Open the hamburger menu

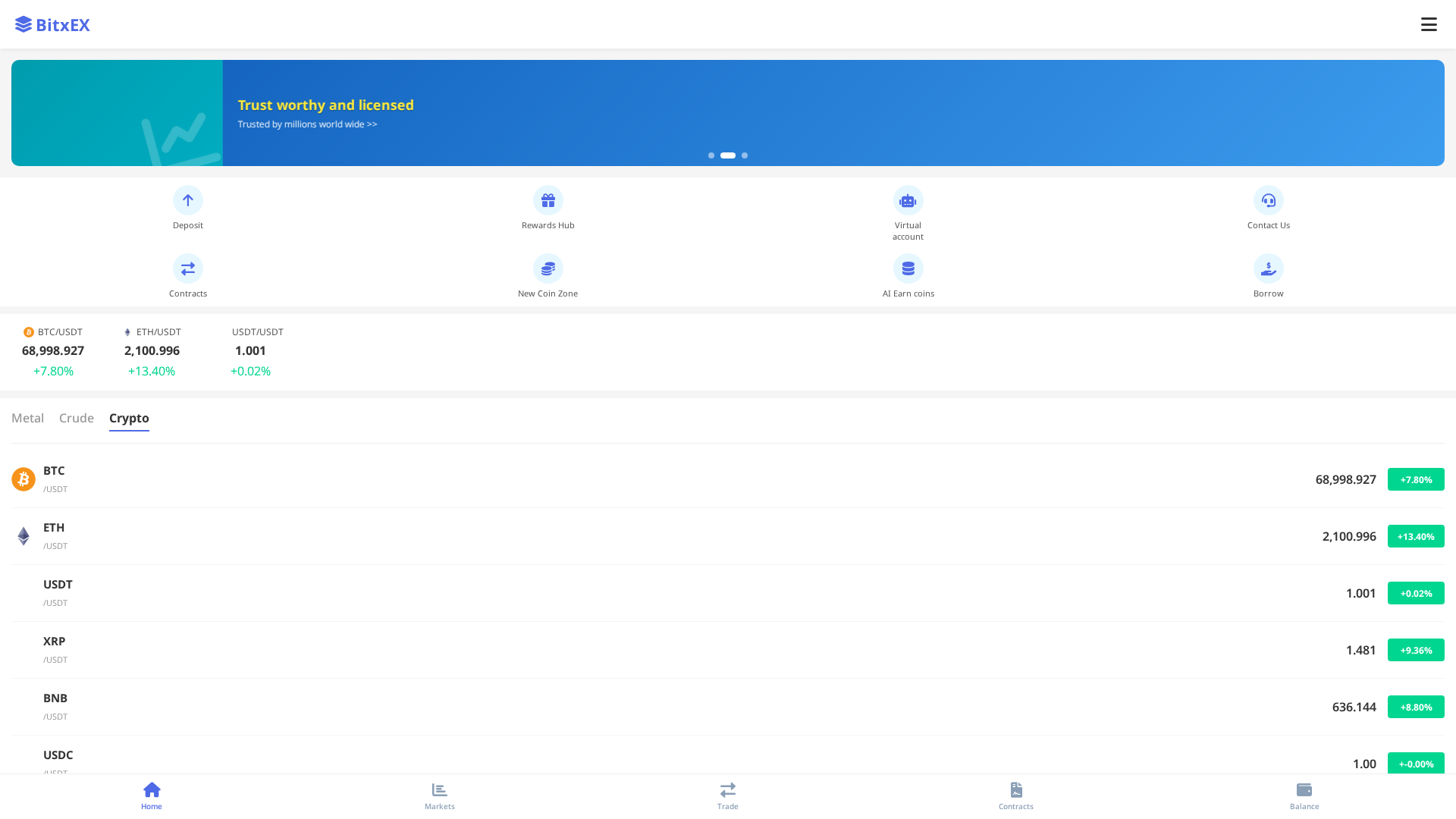(x=1429, y=24)
